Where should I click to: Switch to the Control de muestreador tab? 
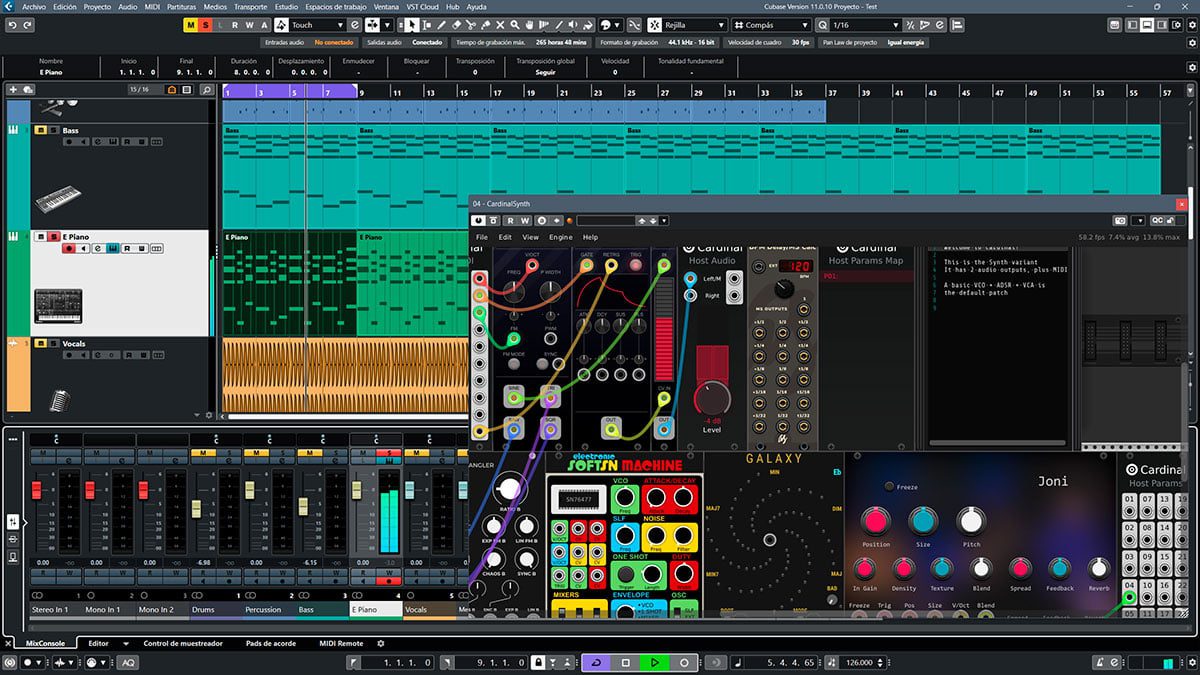coord(183,643)
